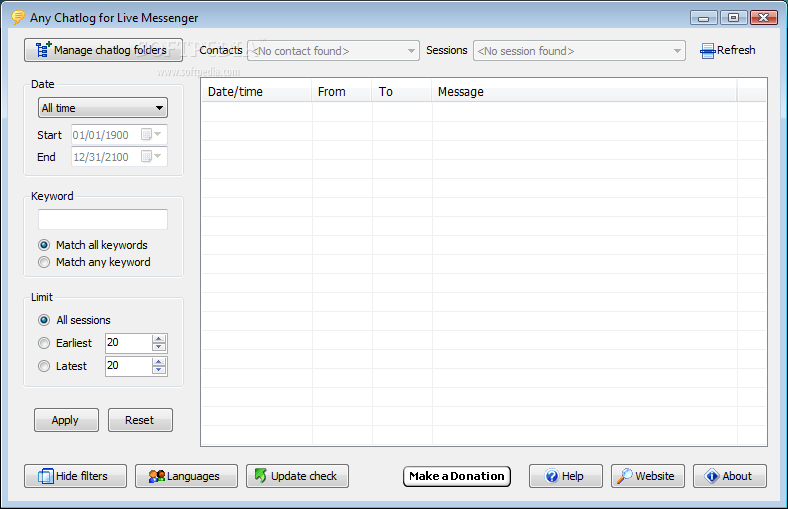Viewport: 788px width, 509px height.
Task: Click the application icon in title bar
Action: [18, 18]
